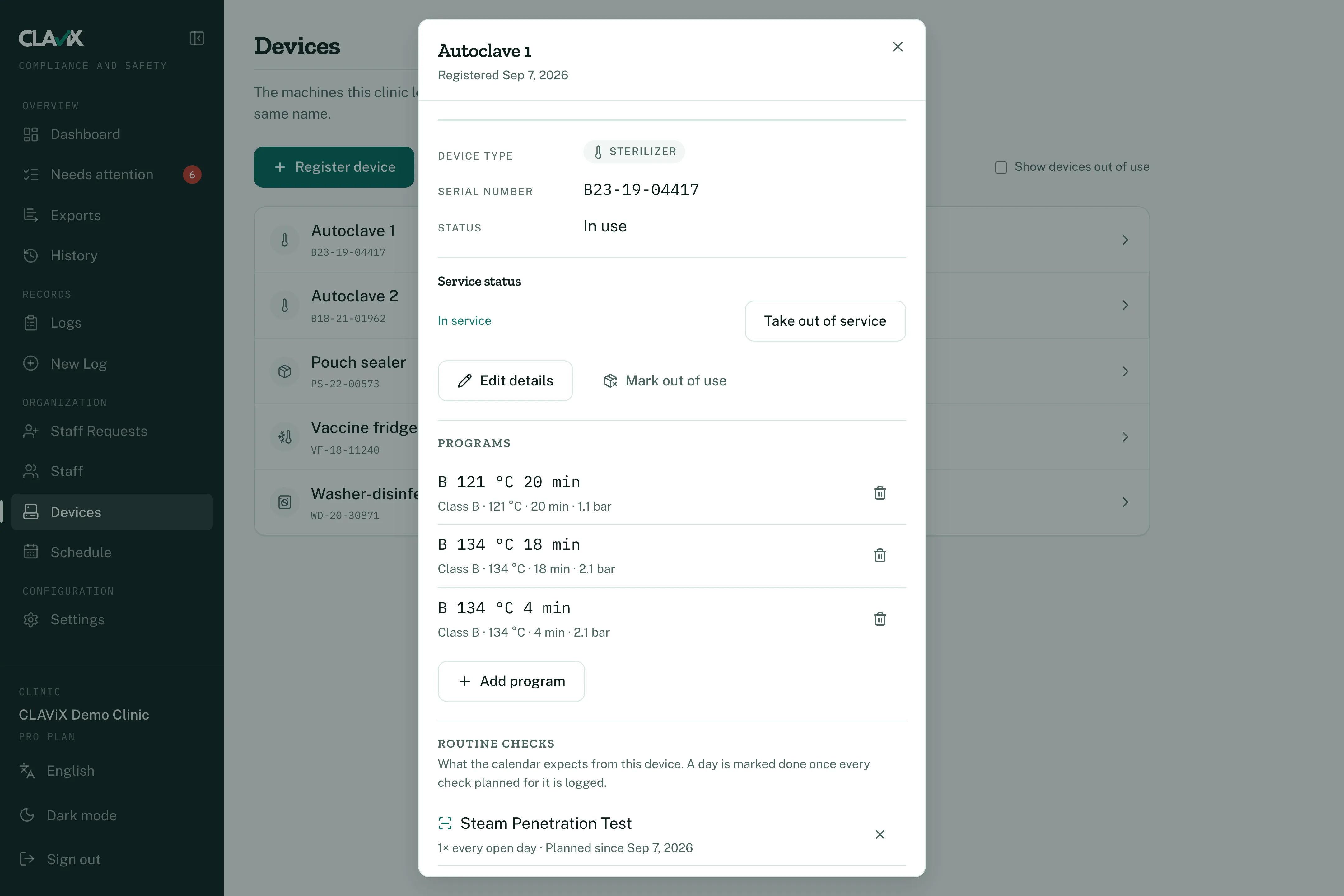Click Steam Penetration Test scan icon
Screen dimensions: 1344x896
(445, 824)
